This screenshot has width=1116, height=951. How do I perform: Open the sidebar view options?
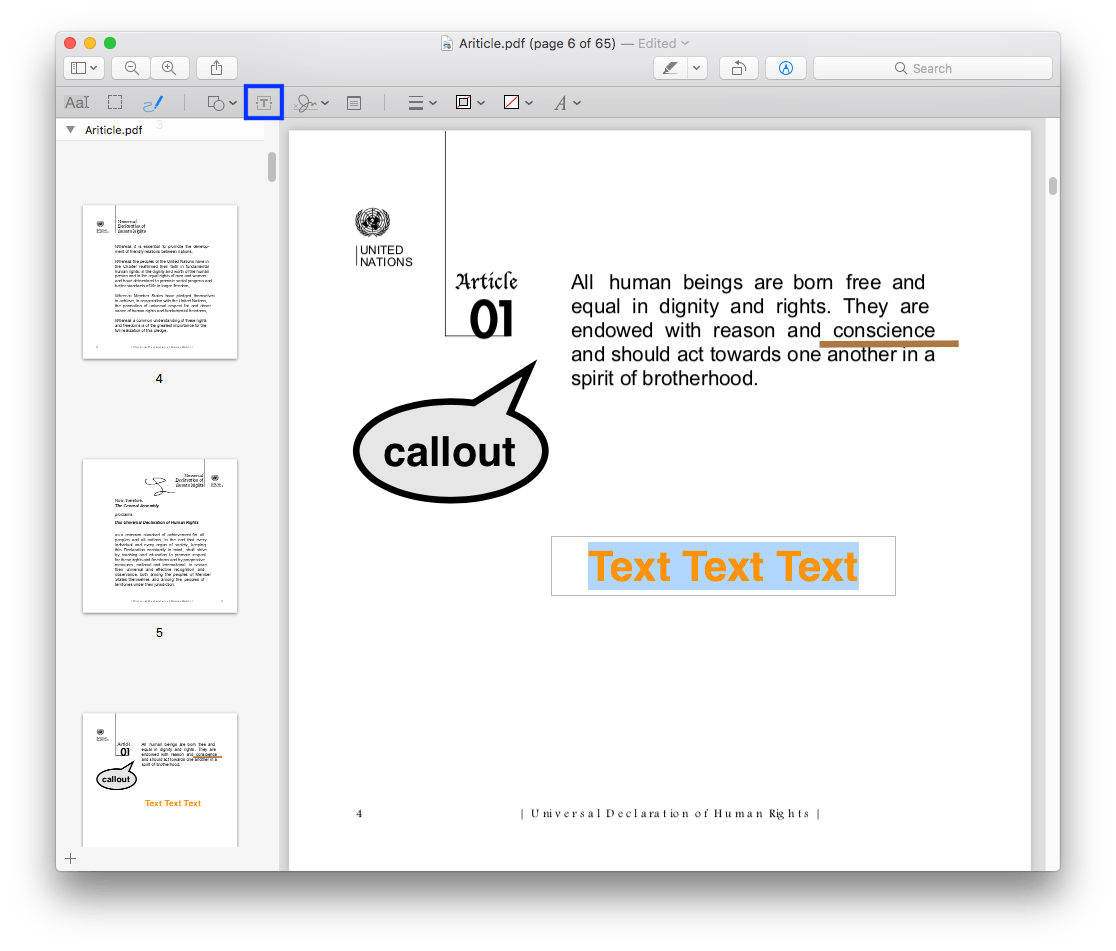pyautogui.click(x=84, y=67)
